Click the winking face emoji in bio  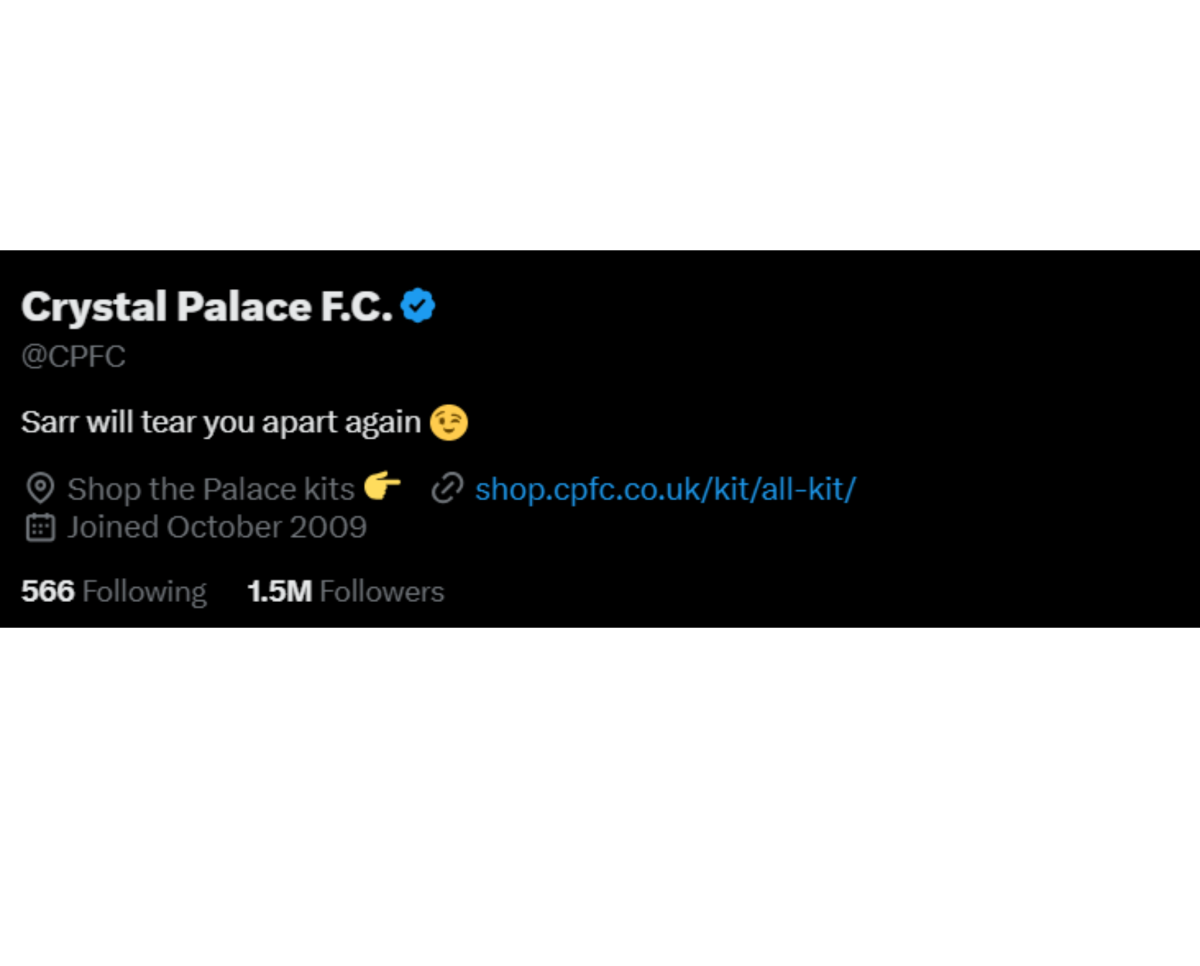(x=449, y=422)
